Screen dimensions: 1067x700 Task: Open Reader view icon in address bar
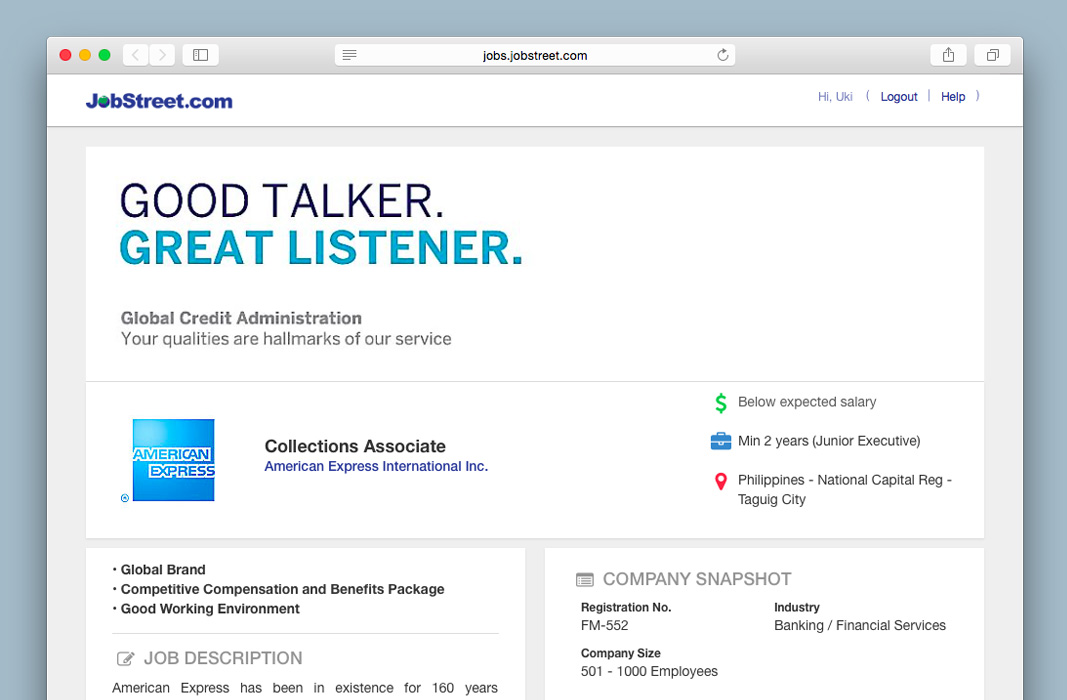[349, 55]
